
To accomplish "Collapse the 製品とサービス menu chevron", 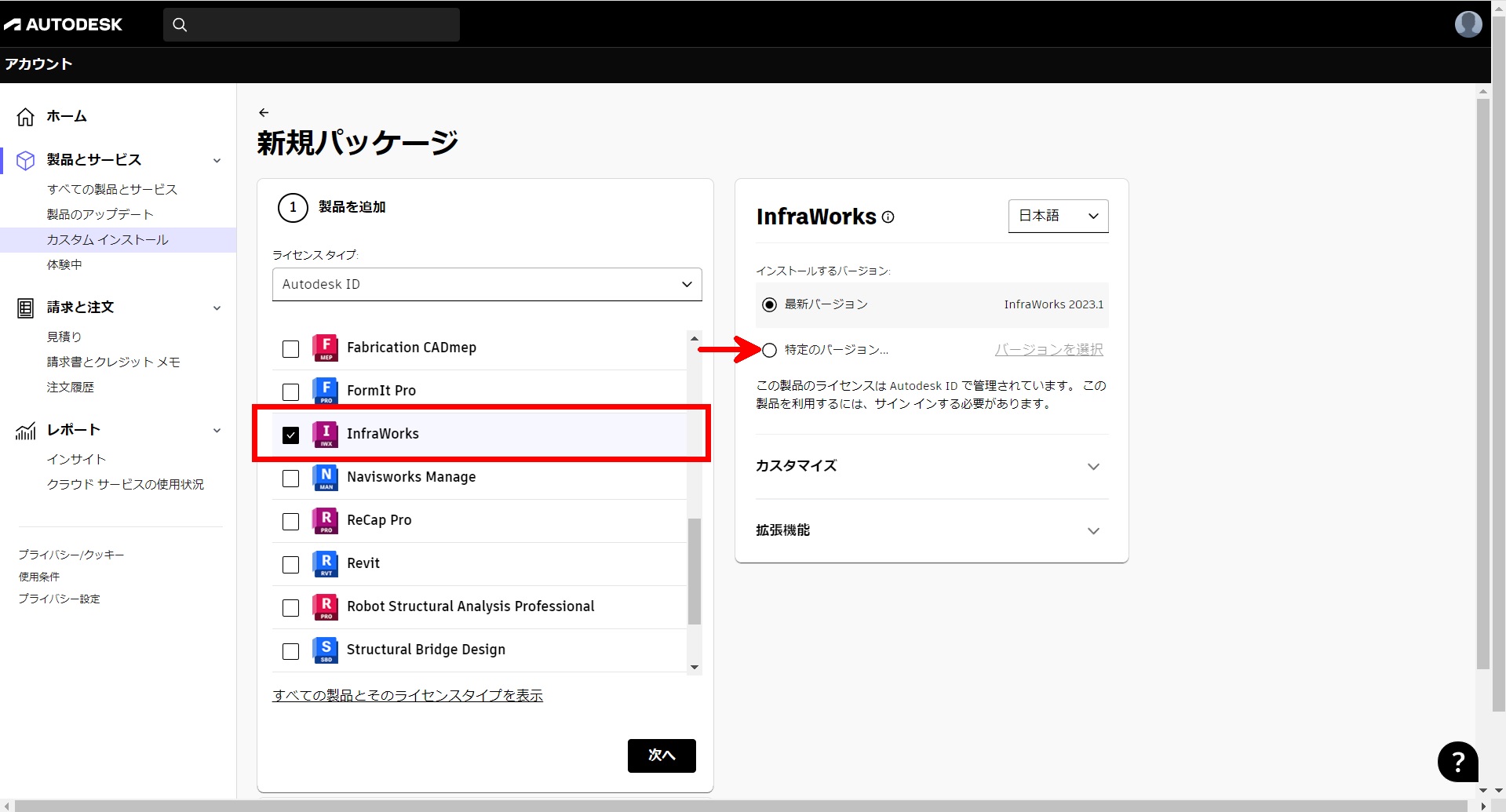I will [217, 161].
